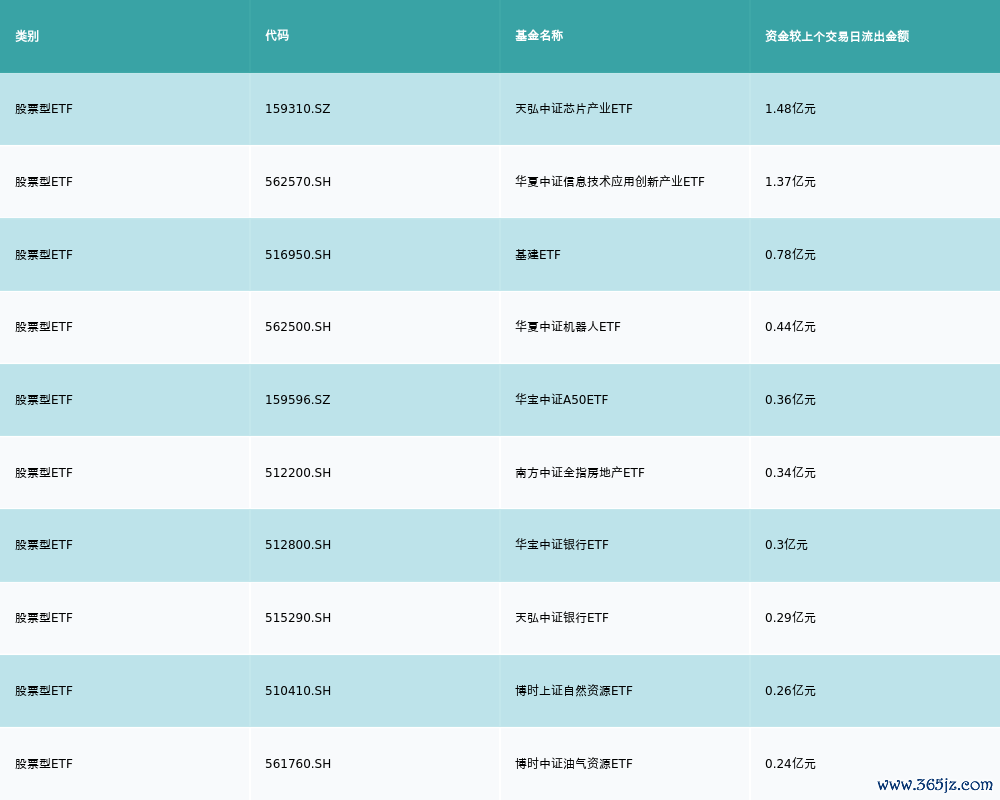Click outflow value 0.26亿元
Screen dimensions: 1000x800
(790, 692)
